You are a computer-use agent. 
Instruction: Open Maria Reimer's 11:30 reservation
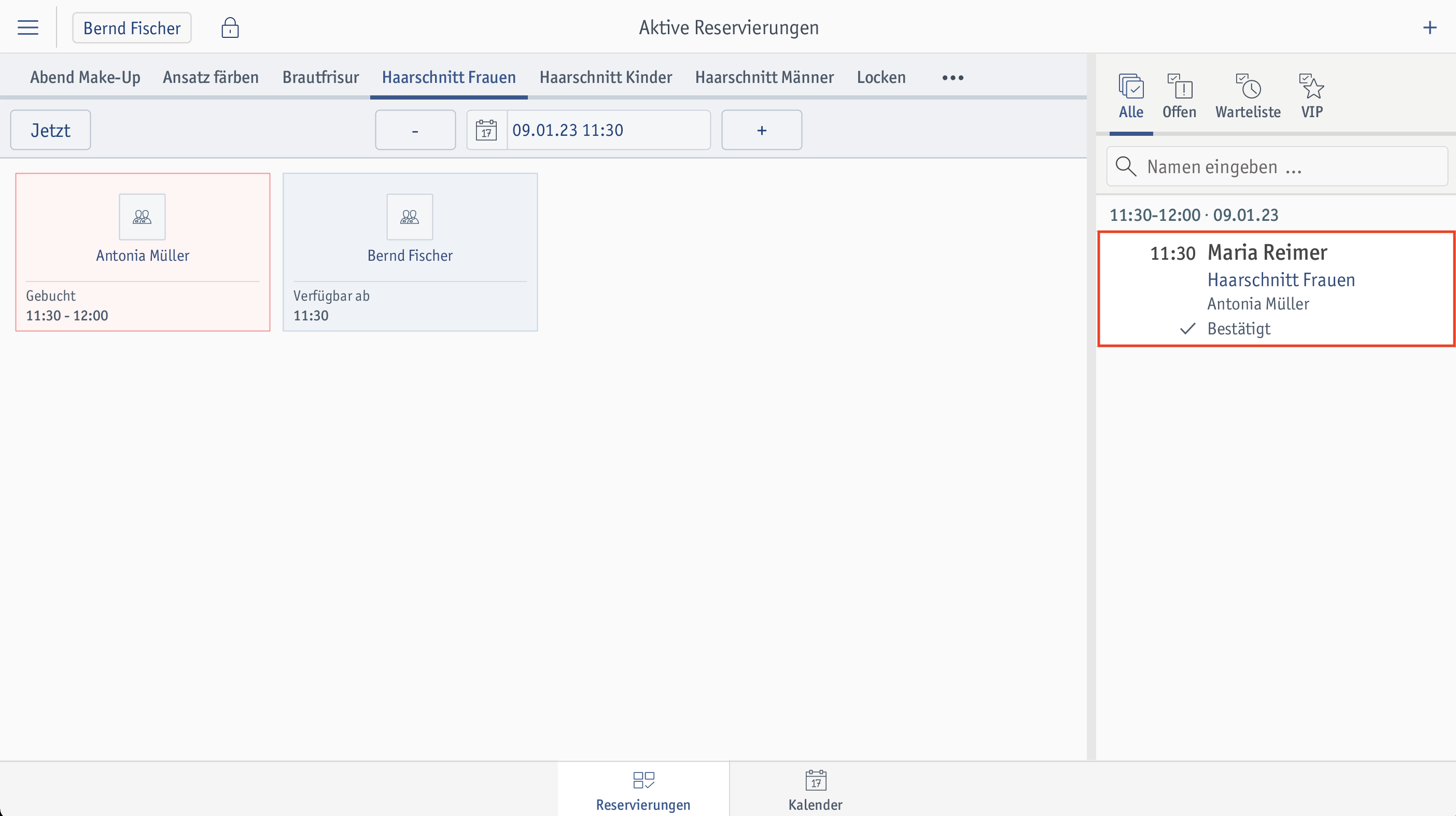coord(1276,288)
